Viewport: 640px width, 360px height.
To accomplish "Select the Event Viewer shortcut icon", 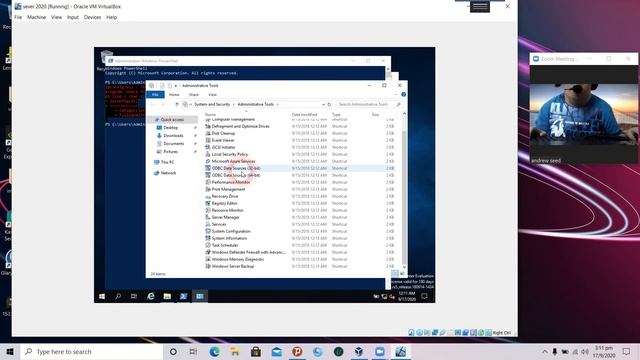I will (x=208, y=140).
